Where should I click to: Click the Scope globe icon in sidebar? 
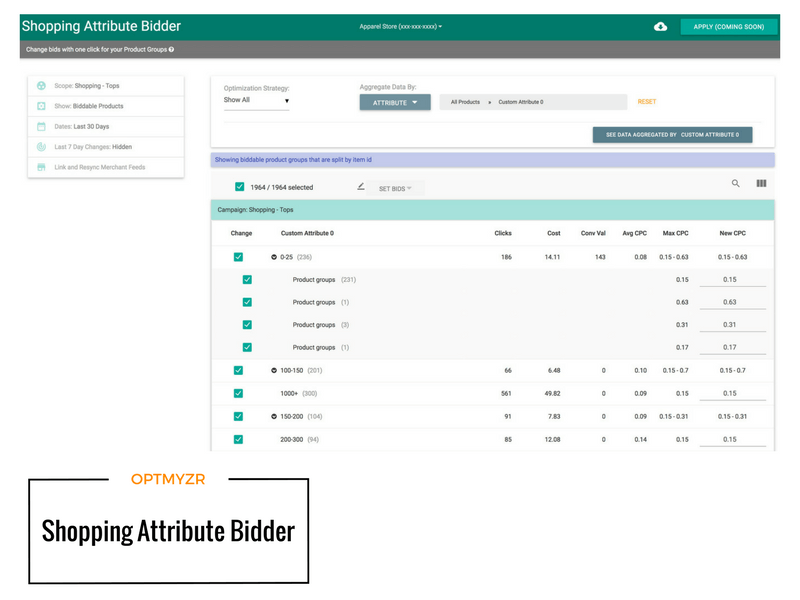point(41,86)
